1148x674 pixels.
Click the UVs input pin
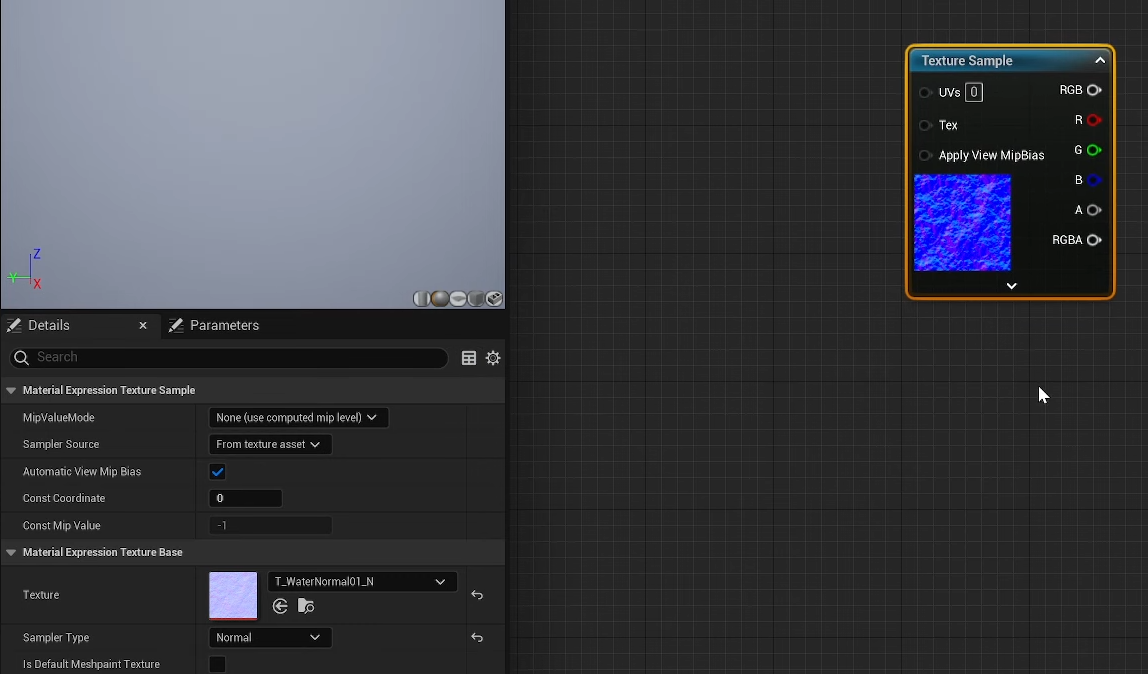point(925,93)
